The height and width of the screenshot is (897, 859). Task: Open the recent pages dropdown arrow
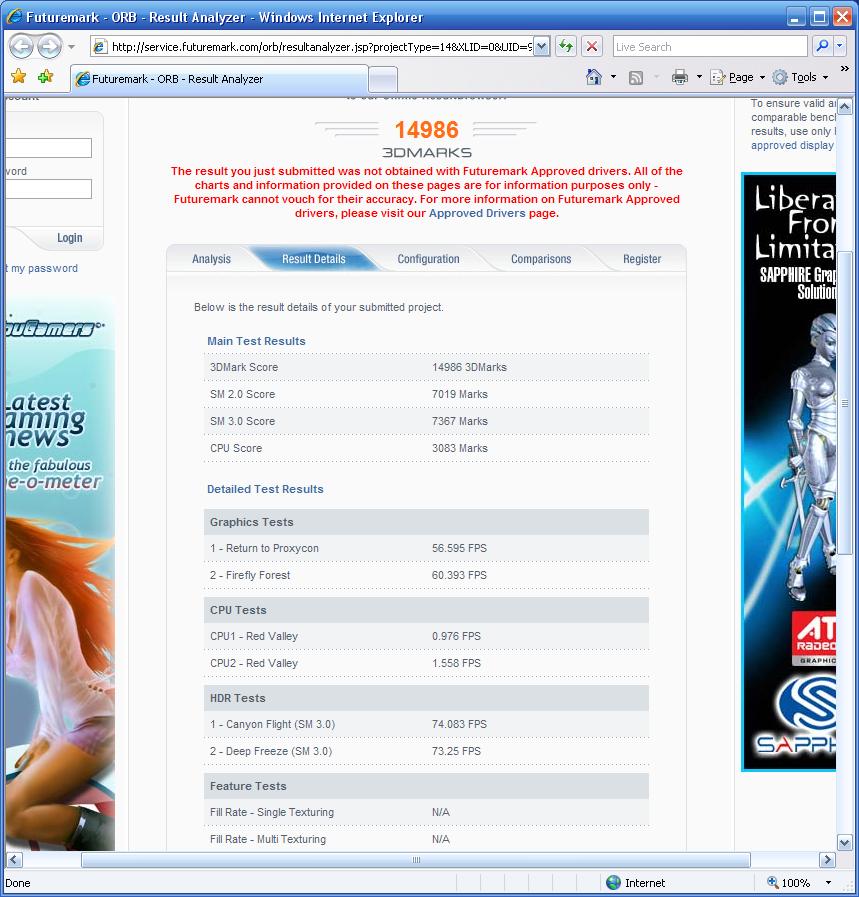(x=71, y=47)
